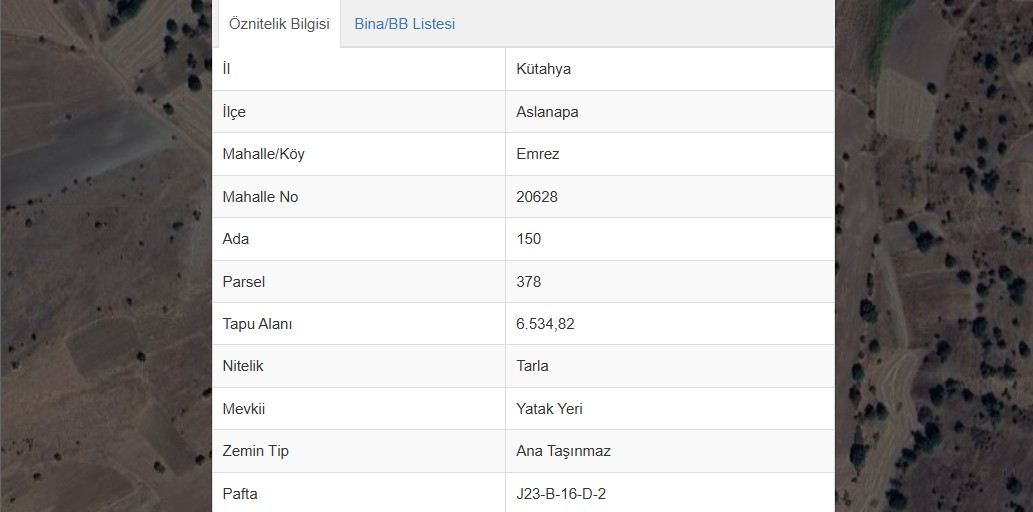
Task: Select the Parsel value 378
Action: tap(529, 282)
